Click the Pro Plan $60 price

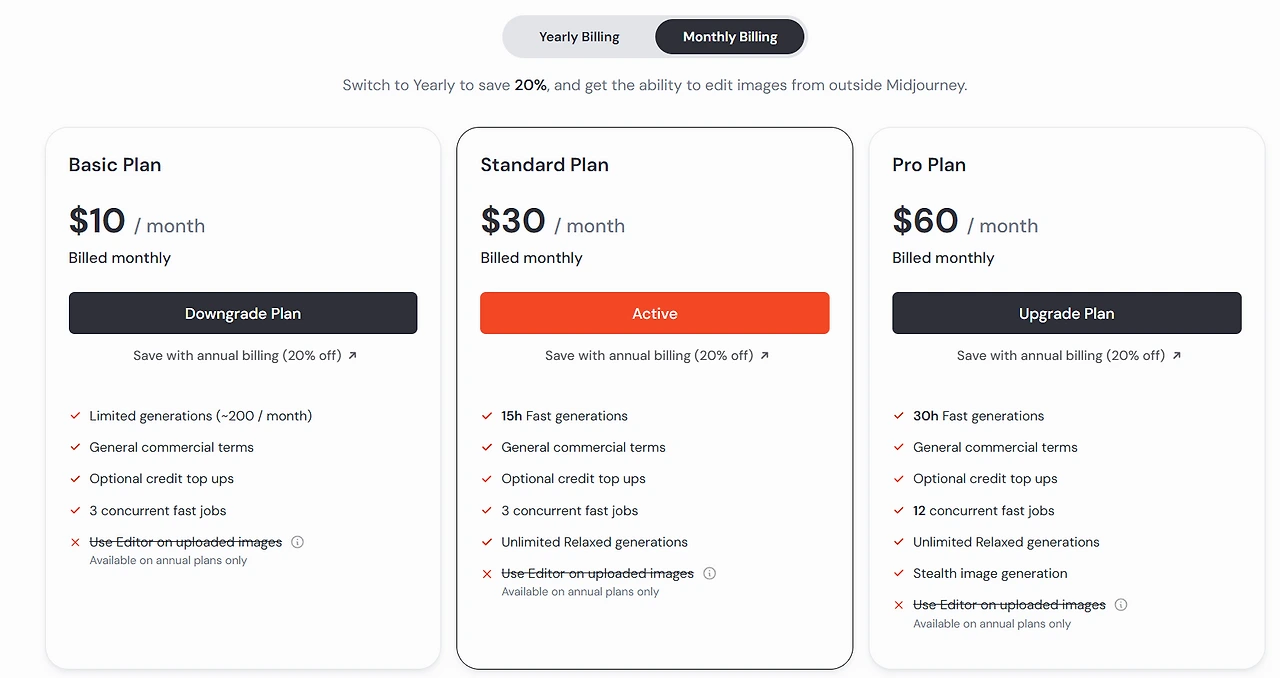click(x=925, y=221)
